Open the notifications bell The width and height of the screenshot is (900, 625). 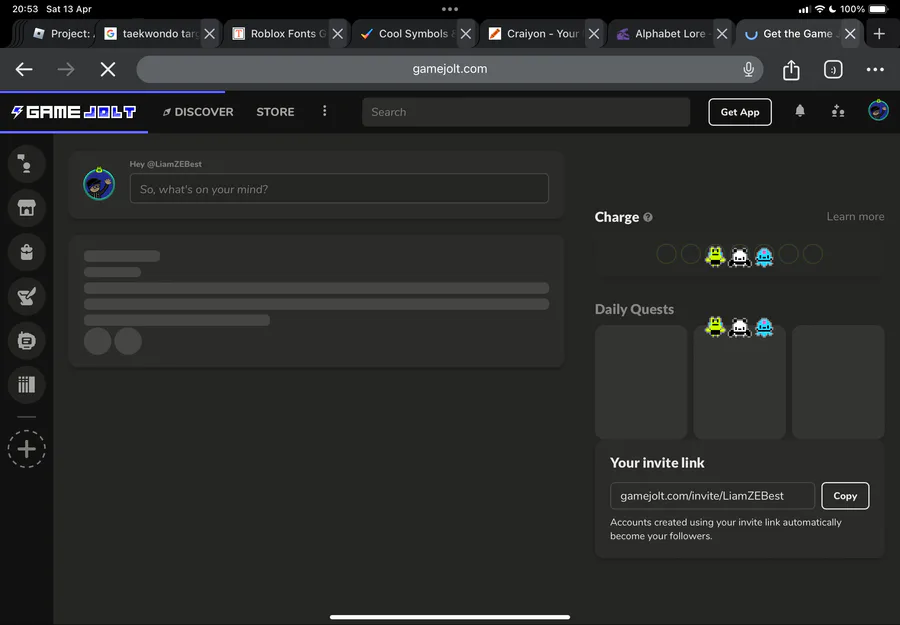(800, 111)
